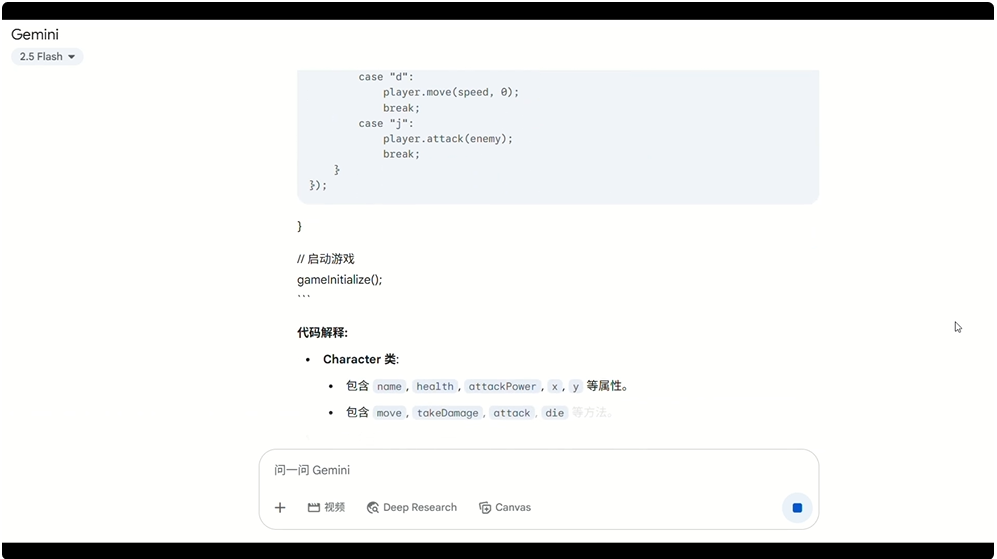
Task: Enable Deep Research mode
Action: 412,507
